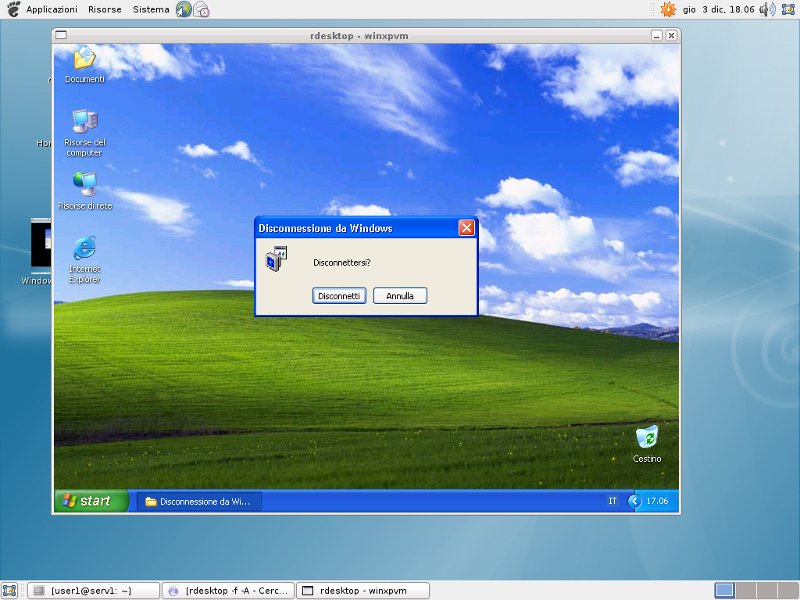Open the rdesktop window menu icon
Image resolution: width=800 pixels, height=600 pixels.
(x=61, y=35)
